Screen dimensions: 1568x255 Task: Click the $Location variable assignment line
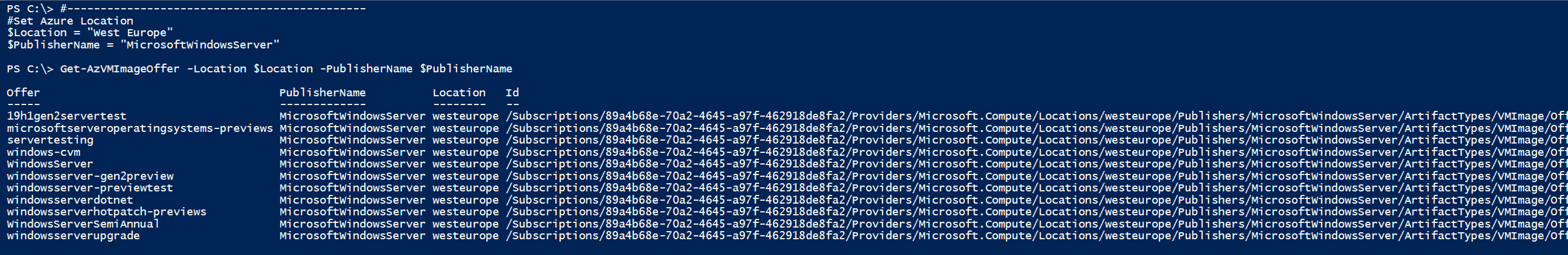pos(90,33)
